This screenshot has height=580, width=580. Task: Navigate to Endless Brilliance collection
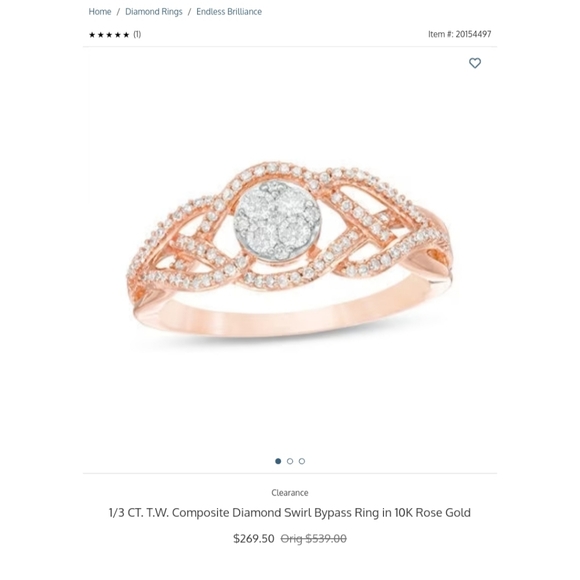tap(229, 11)
